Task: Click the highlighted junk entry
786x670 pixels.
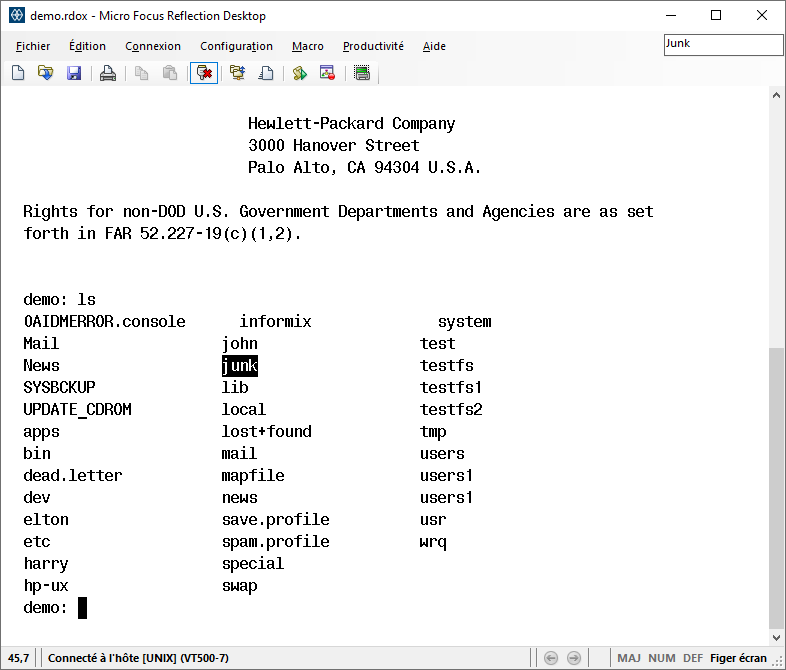Action: coord(240,366)
